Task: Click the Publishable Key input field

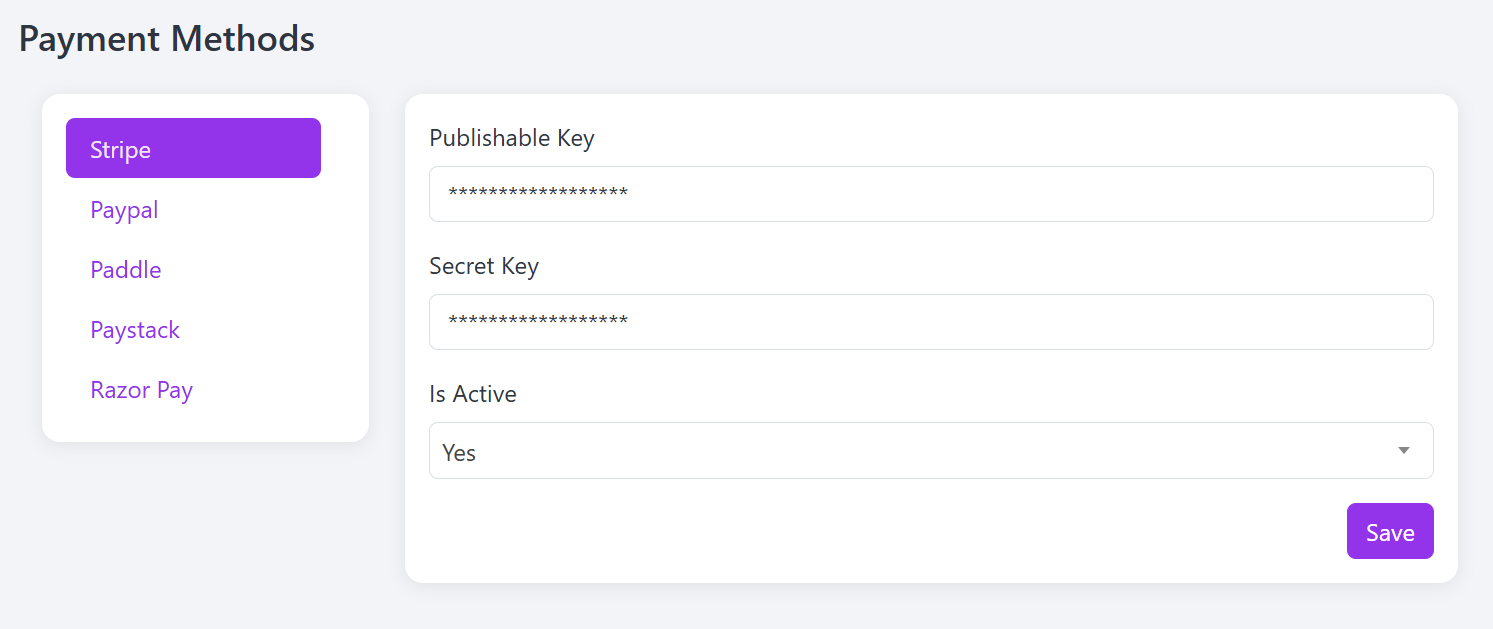Action: pyautogui.click(x=931, y=194)
